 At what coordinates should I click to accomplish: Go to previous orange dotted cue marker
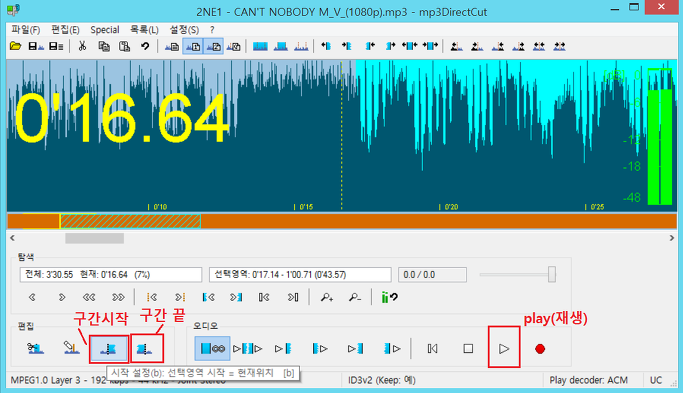(152, 297)
